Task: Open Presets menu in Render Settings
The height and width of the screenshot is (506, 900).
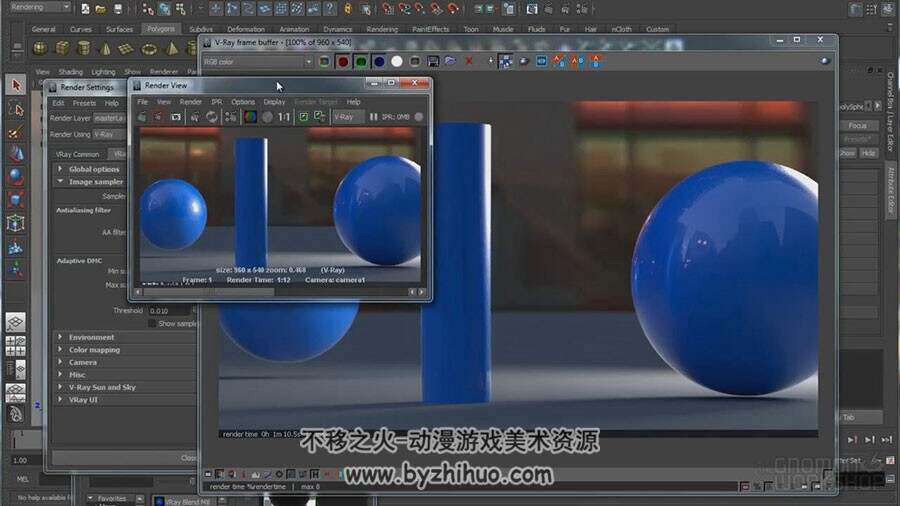Action: (84, 103)
